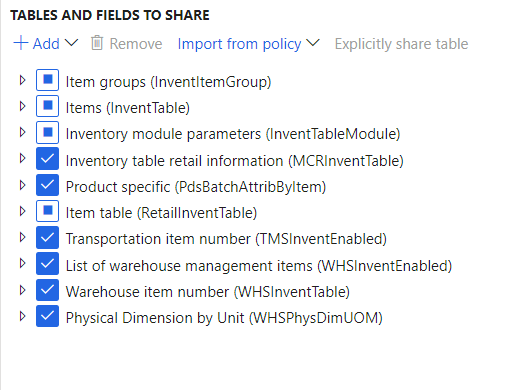Click Explicitly share table button
Image resolution: width=527 pixels, height=390 pixels.
coord(401,44)
